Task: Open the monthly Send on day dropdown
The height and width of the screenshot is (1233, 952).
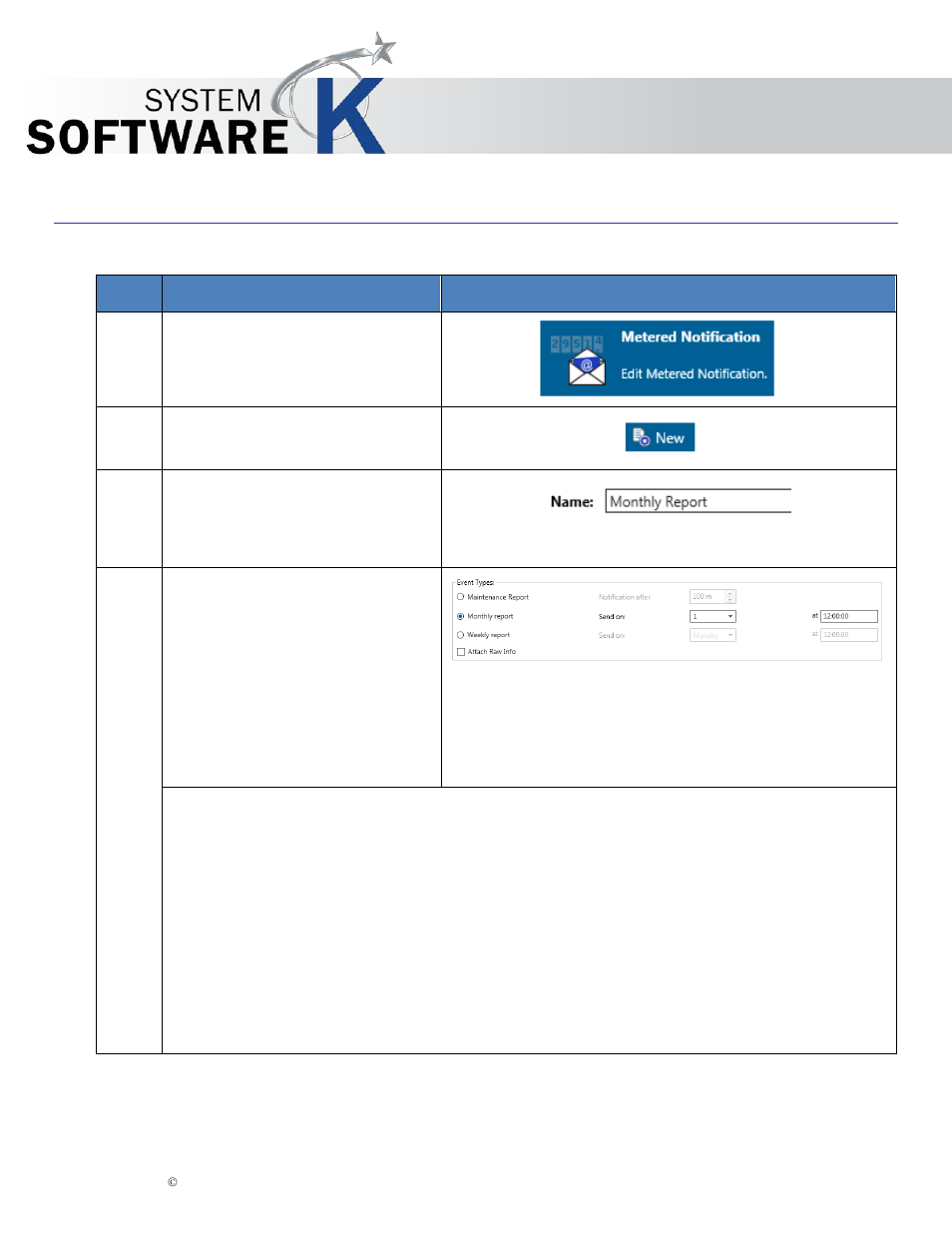Action: pos(713,616)
